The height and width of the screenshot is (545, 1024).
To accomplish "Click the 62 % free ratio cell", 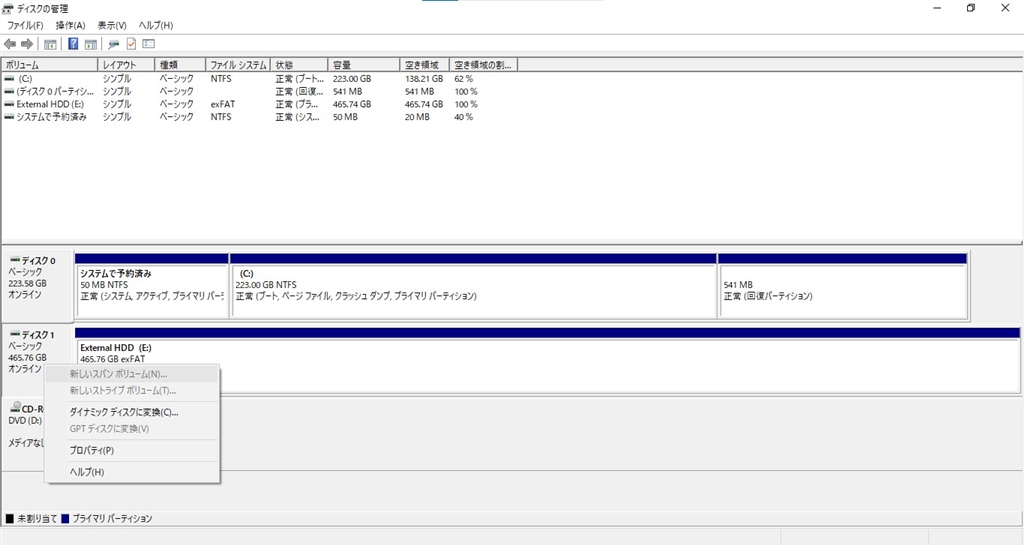I will click(x=464, y=78).
